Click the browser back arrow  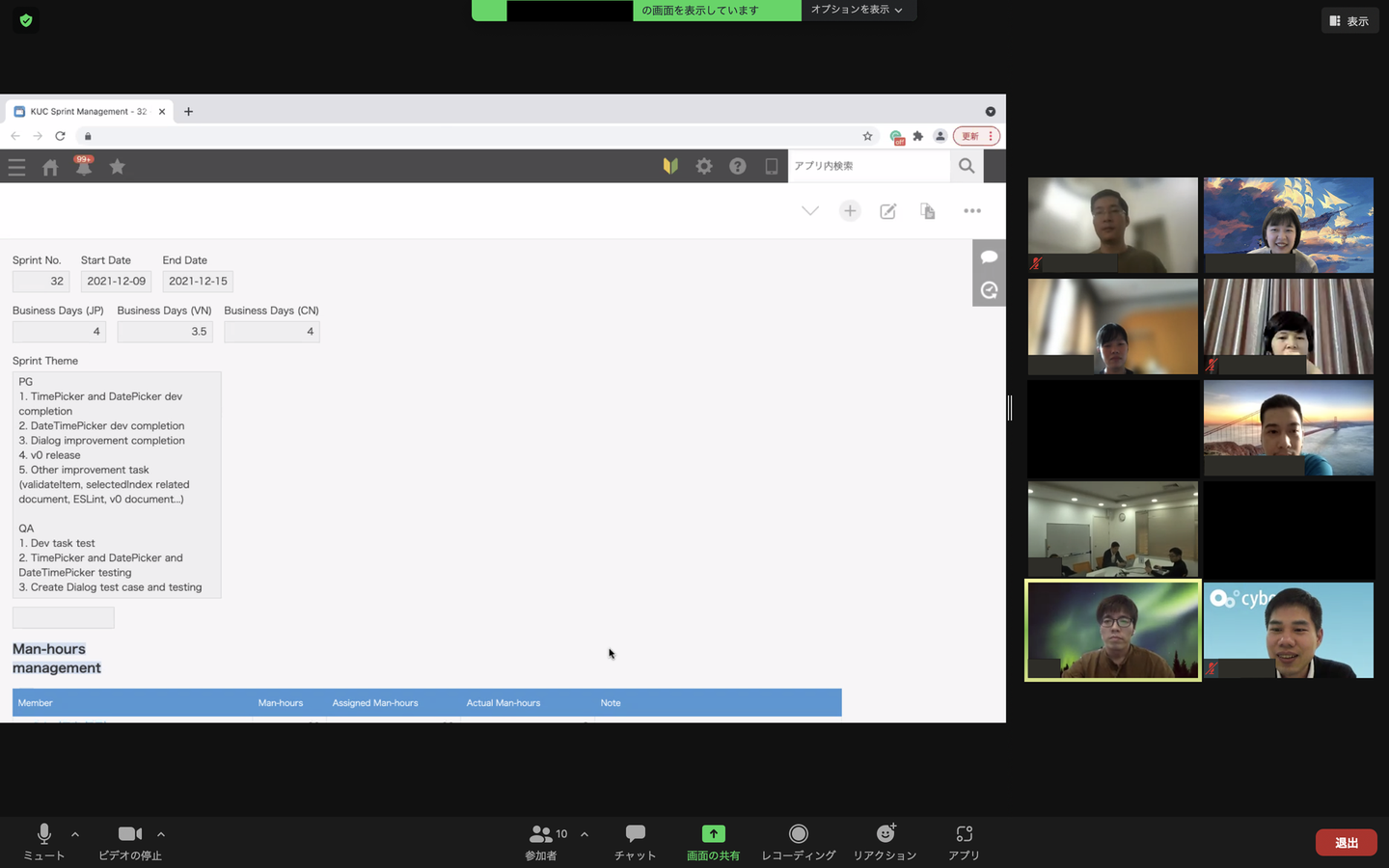[x=15, y=136]
